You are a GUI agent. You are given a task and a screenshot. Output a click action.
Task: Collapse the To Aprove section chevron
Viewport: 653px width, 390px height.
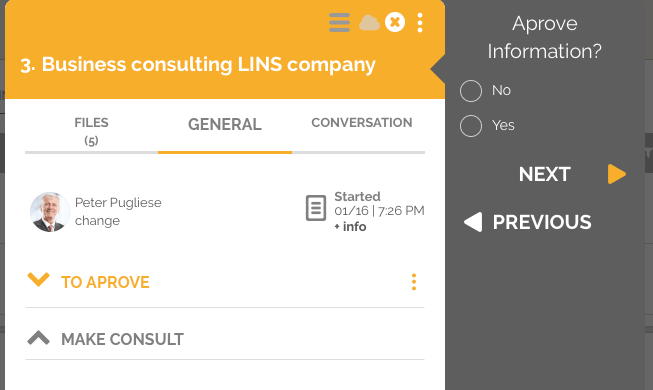pyautogui.click(x=38, y=280)
